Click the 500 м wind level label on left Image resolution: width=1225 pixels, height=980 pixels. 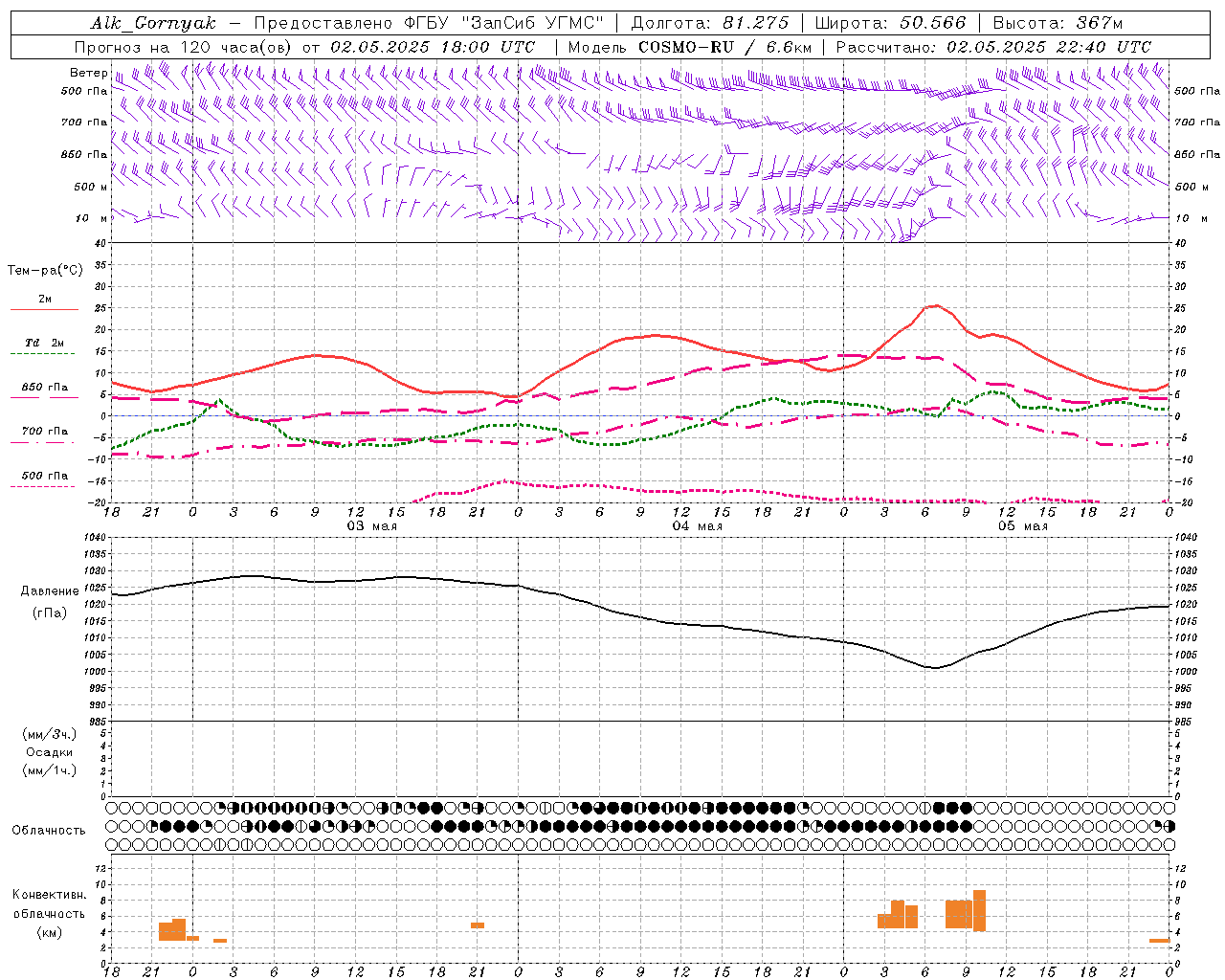(x=91, y=187)
